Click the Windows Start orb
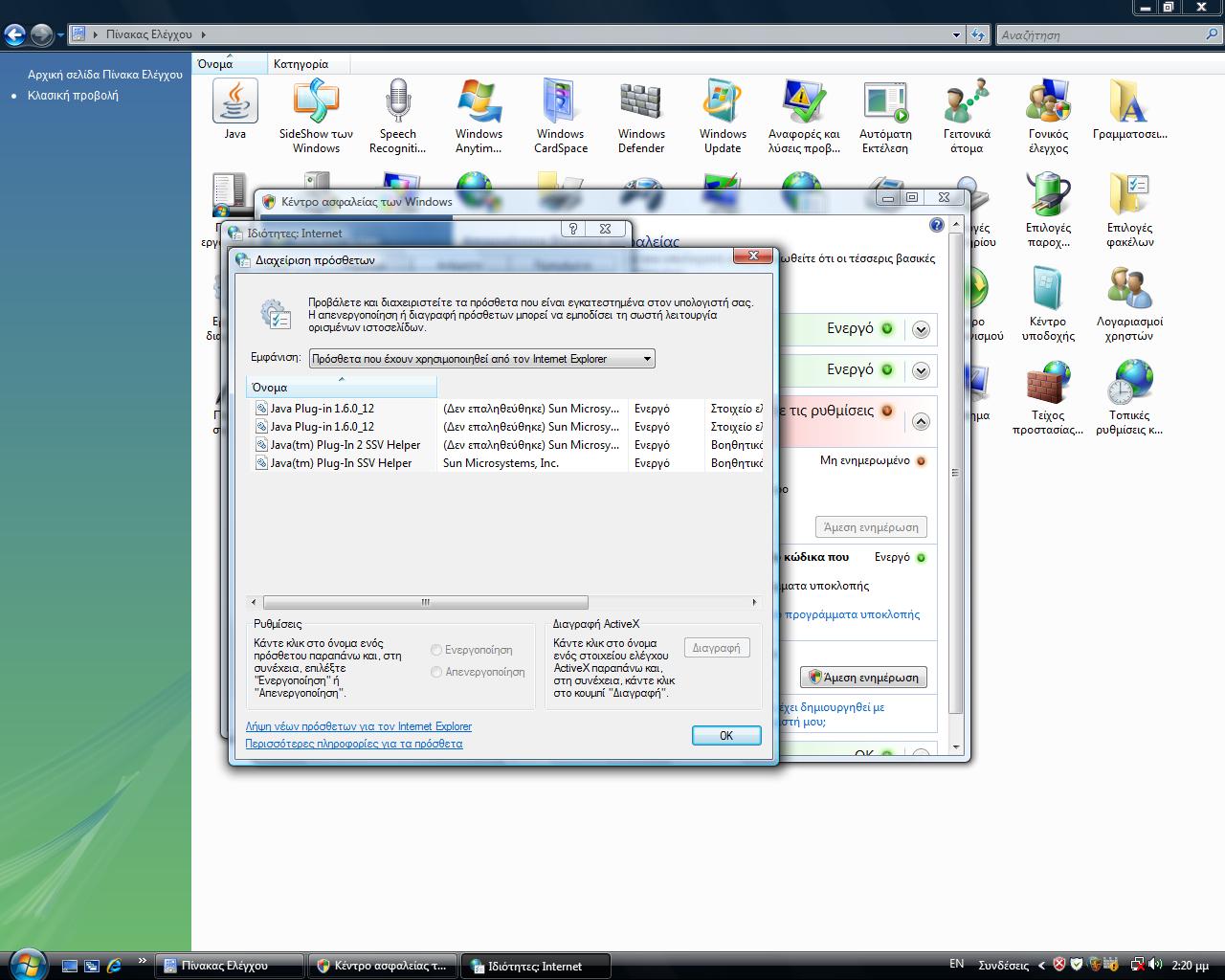This screenshot has height=980, width=1225. coord(26,963)
